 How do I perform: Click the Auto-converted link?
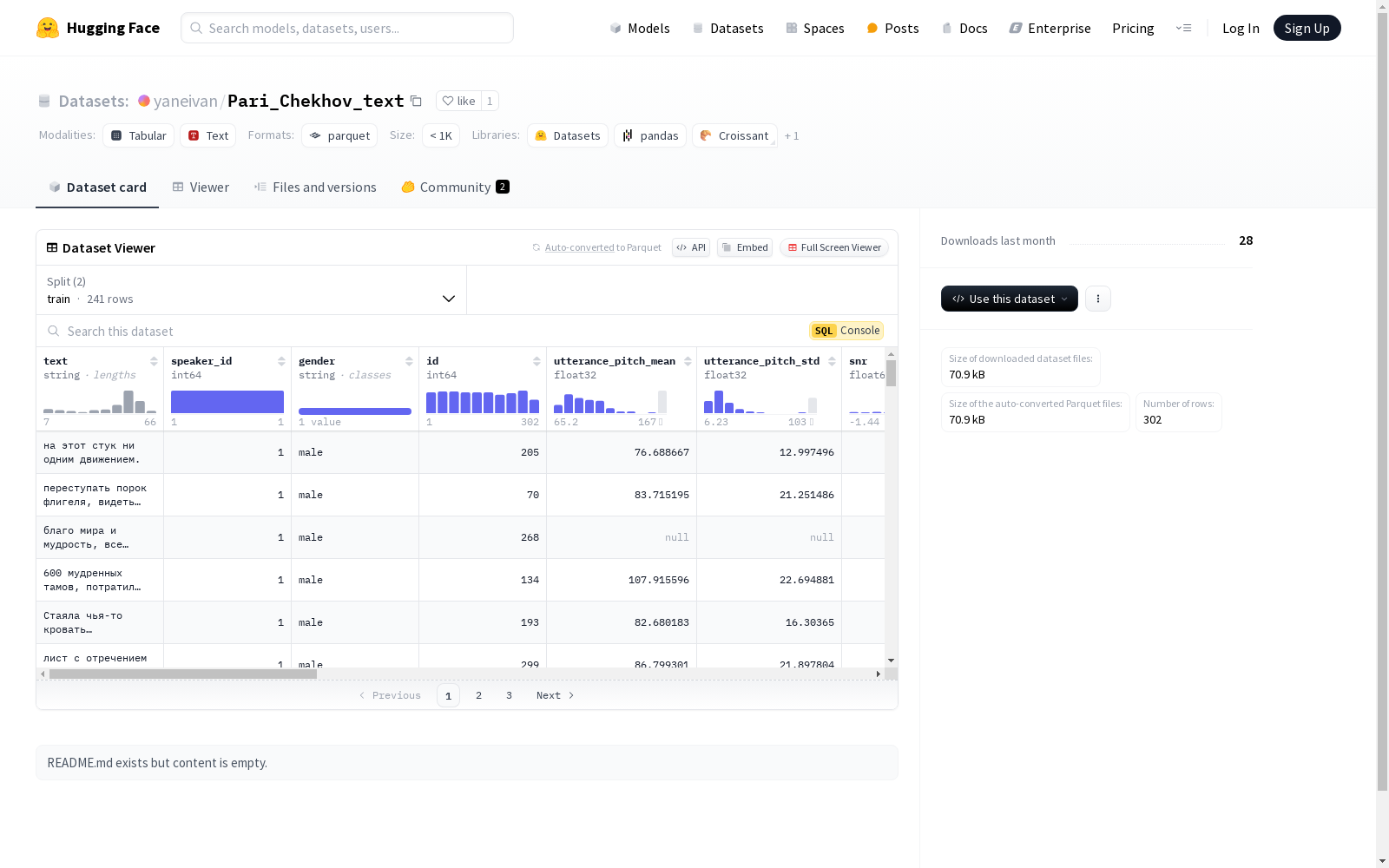click(x=579, y=247)
